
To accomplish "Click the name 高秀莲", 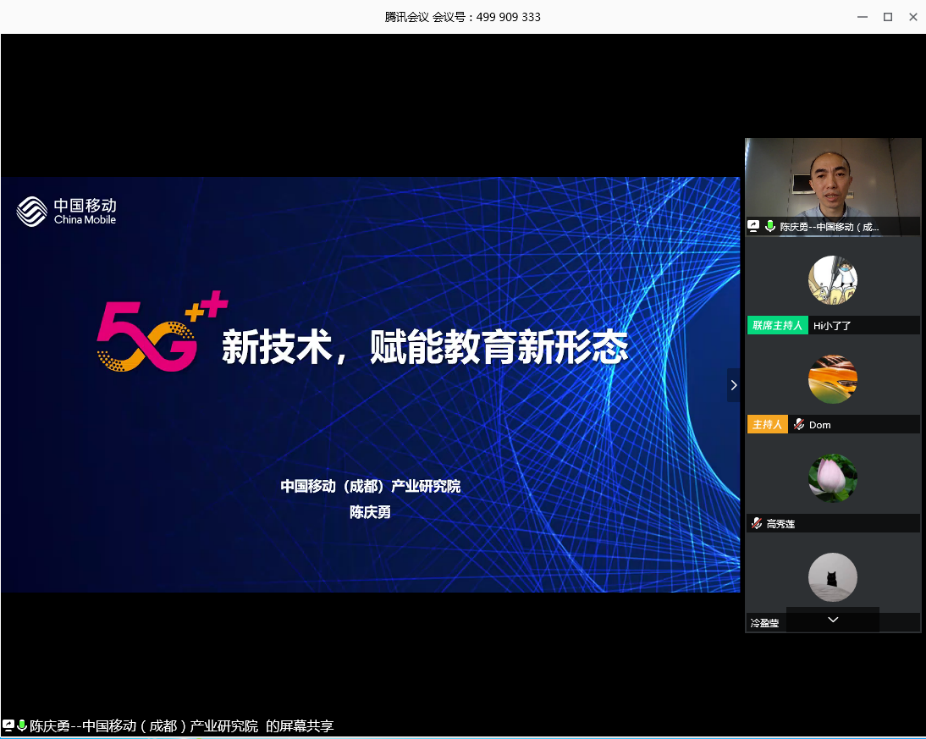I will [780, 524].
